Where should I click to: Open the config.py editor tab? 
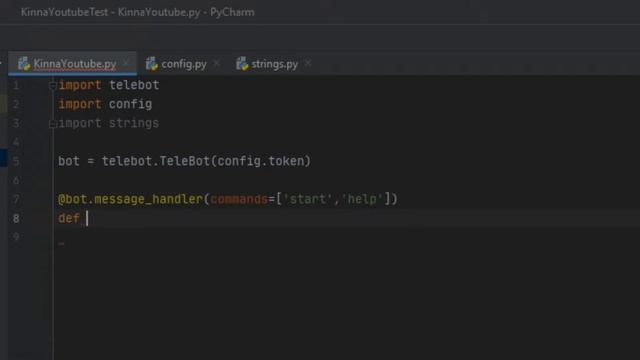[184, 64]
